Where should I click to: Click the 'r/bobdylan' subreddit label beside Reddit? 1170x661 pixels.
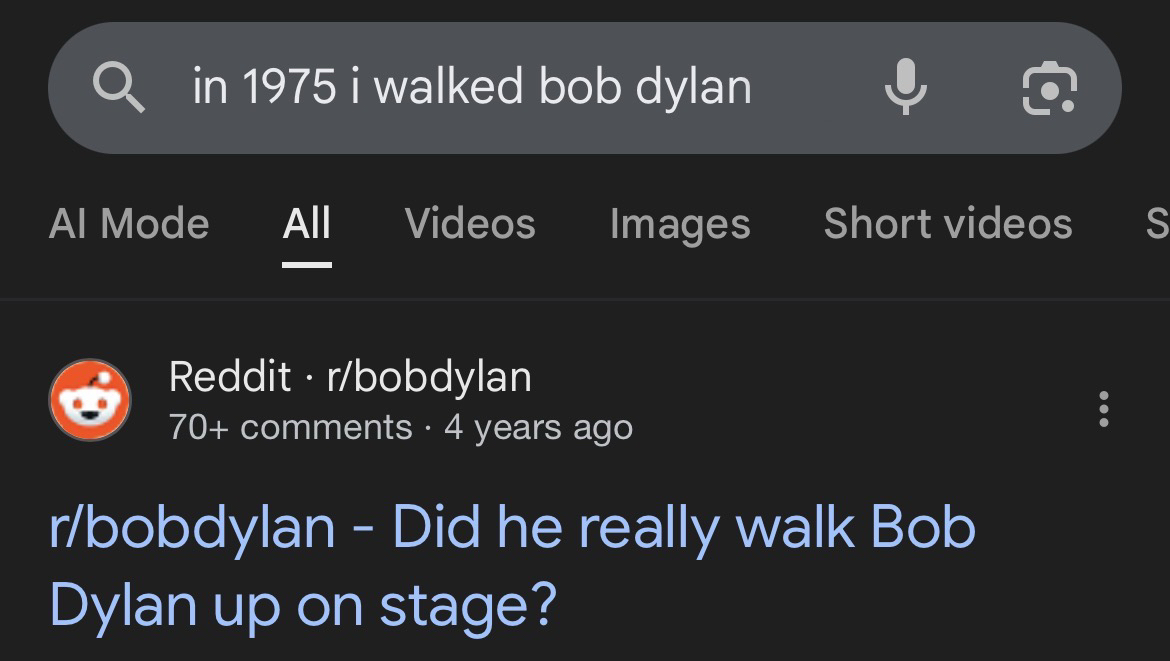pos(429,376)
